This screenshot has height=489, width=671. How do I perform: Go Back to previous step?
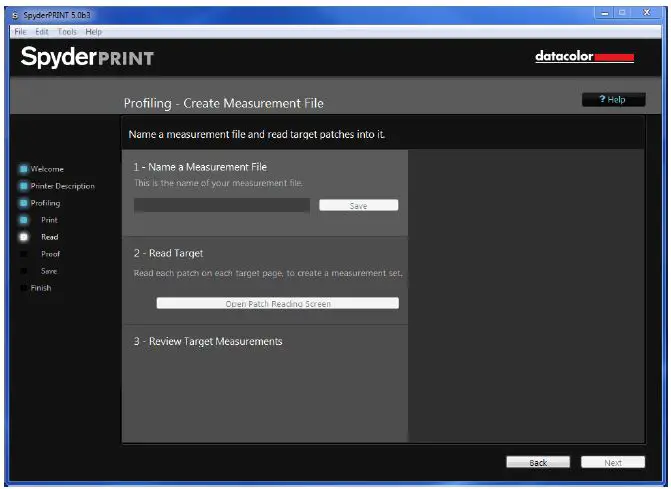pos(538,462)
